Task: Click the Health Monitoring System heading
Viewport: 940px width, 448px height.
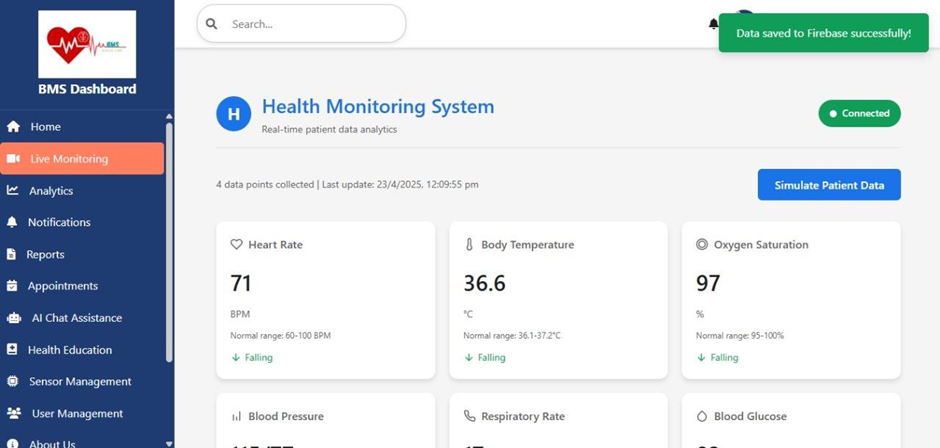Action: pyautogui.click(x=378, y=107)
